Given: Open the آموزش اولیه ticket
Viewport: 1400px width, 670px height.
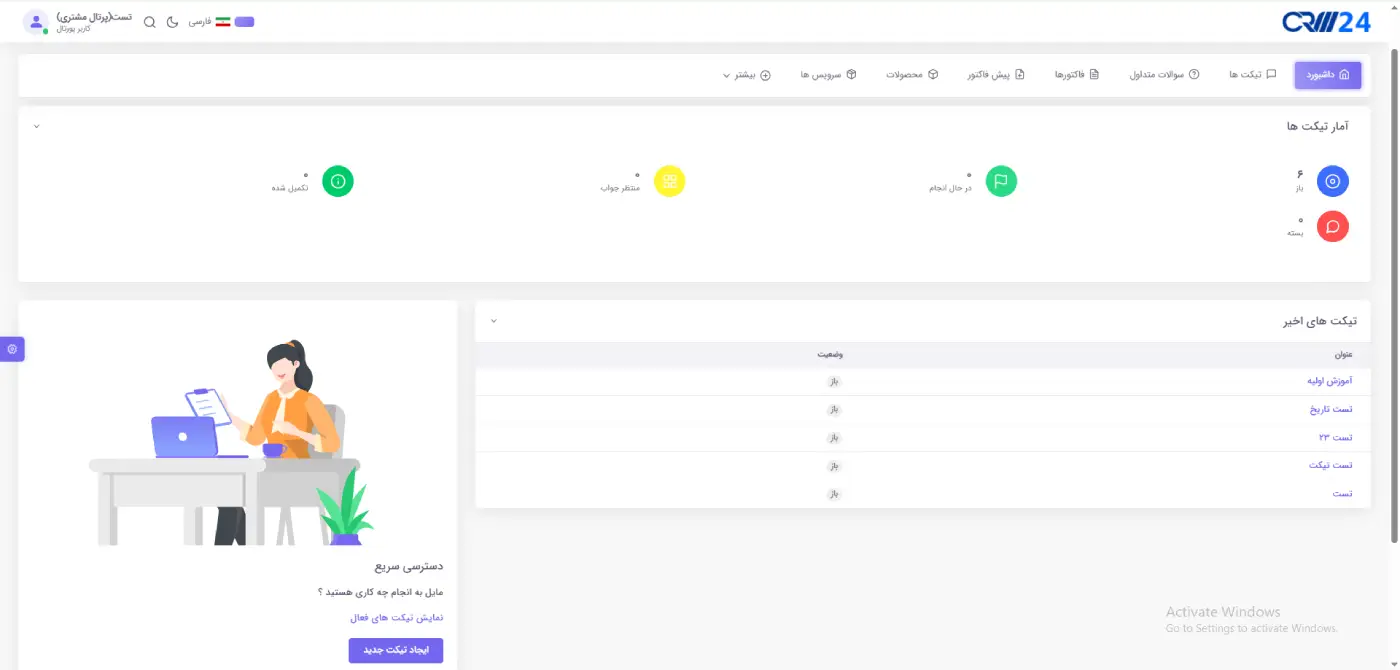Looking at the screenshot, I should point(1329,381).
